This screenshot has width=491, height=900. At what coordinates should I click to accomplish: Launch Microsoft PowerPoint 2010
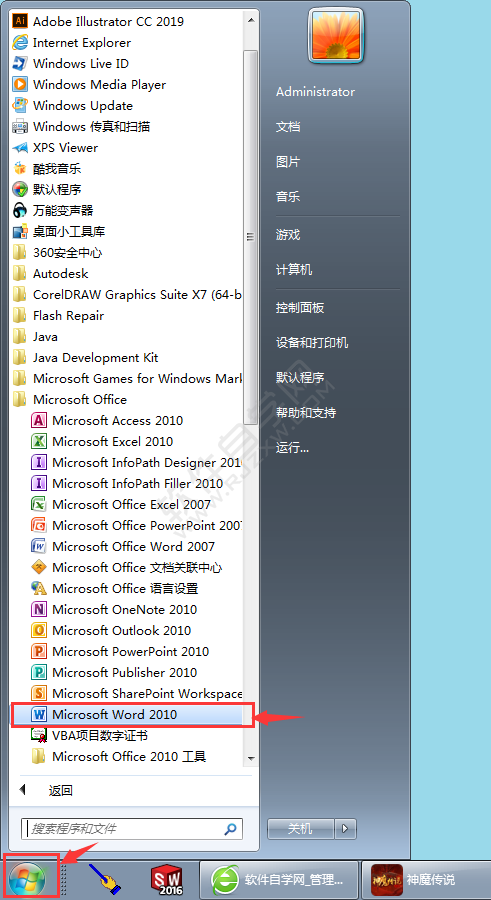120,651
